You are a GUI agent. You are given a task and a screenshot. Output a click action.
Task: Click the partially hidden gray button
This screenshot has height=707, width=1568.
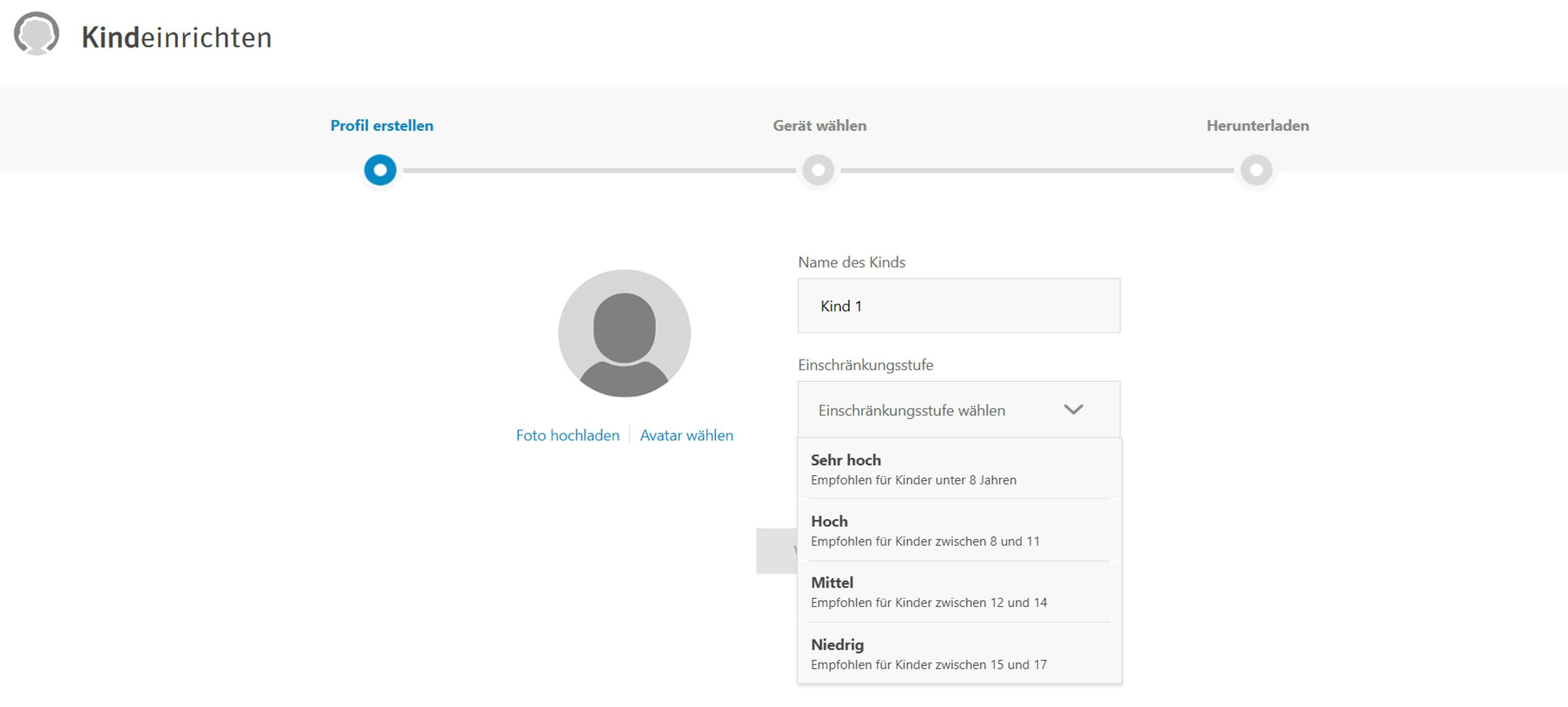pos(776,551)
